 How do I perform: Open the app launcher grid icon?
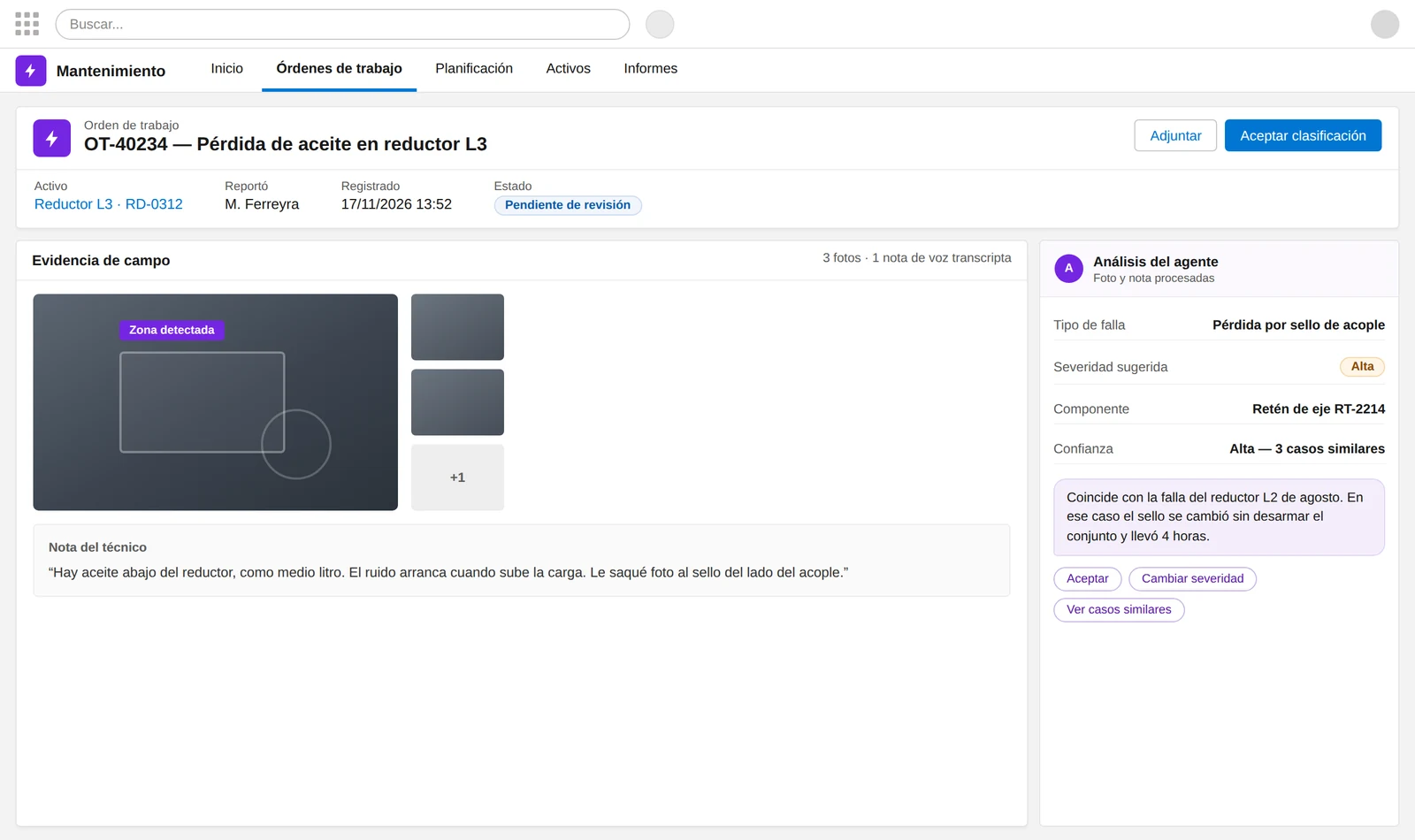27,24
